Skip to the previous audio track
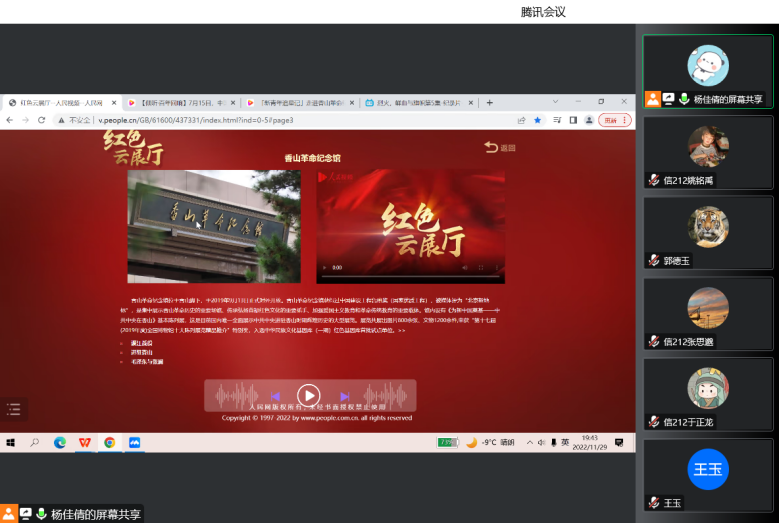Screen dimensions: 779x523 274,397
